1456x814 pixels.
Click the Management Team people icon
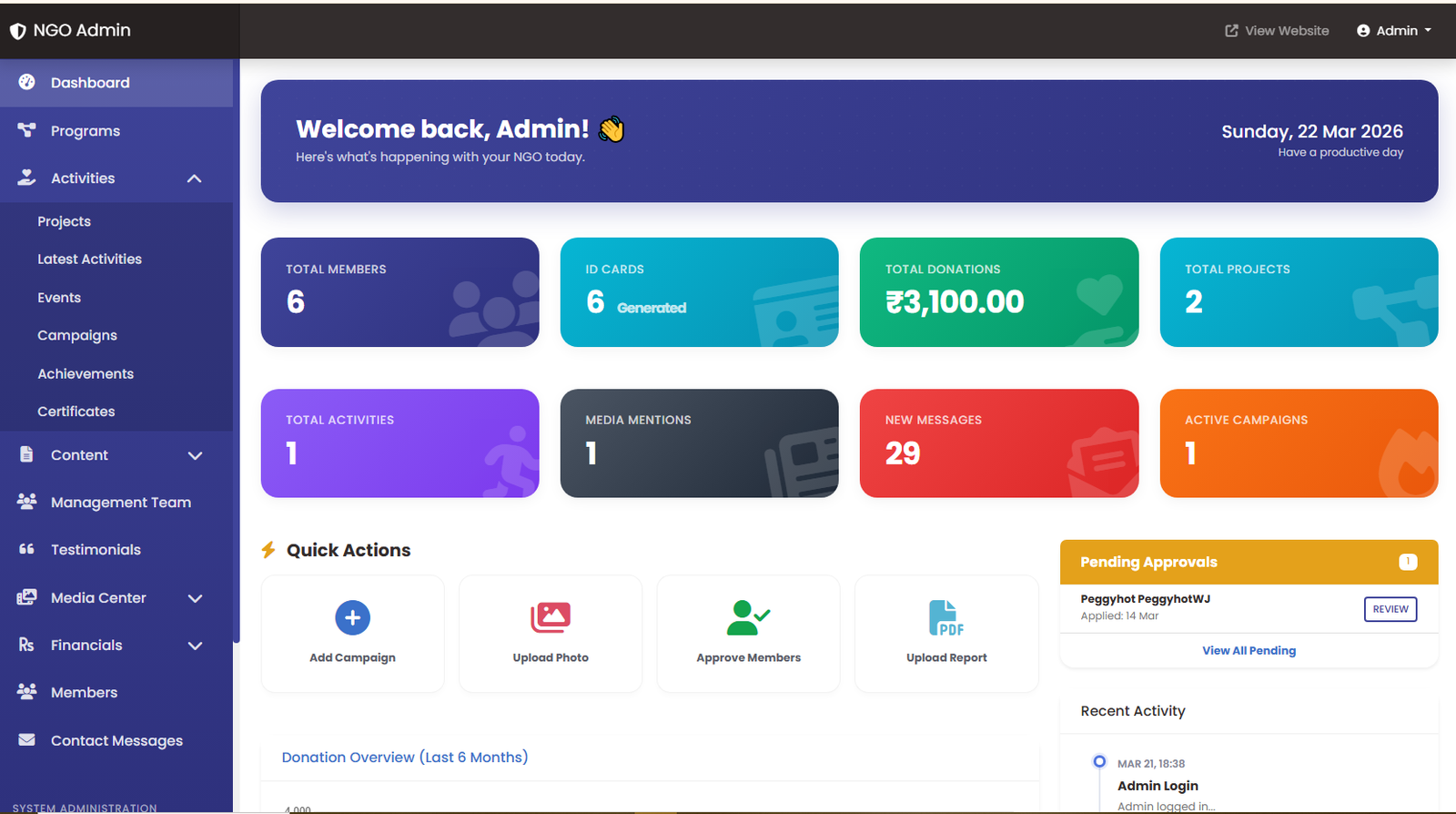click(x=26, y=502)
